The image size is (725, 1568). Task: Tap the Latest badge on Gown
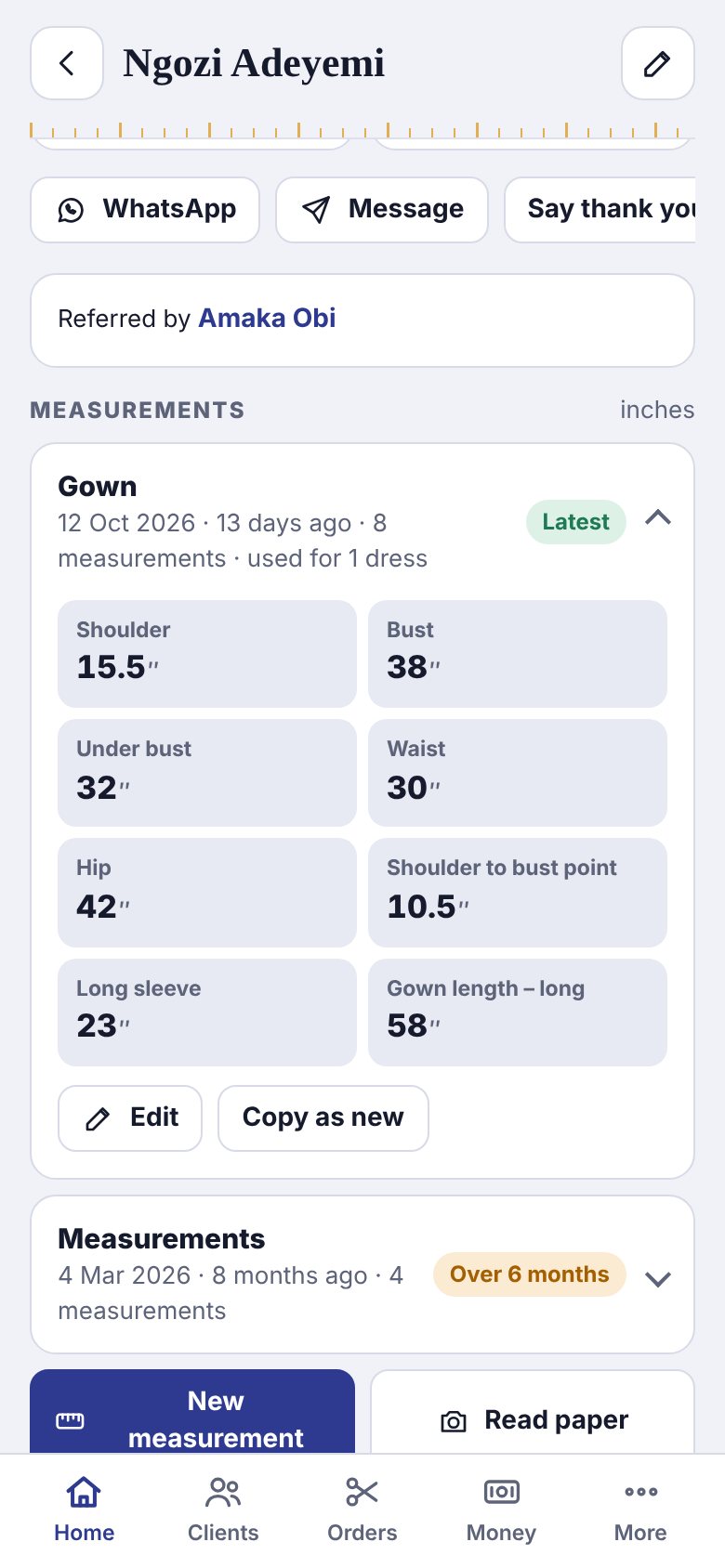[576, 522]
